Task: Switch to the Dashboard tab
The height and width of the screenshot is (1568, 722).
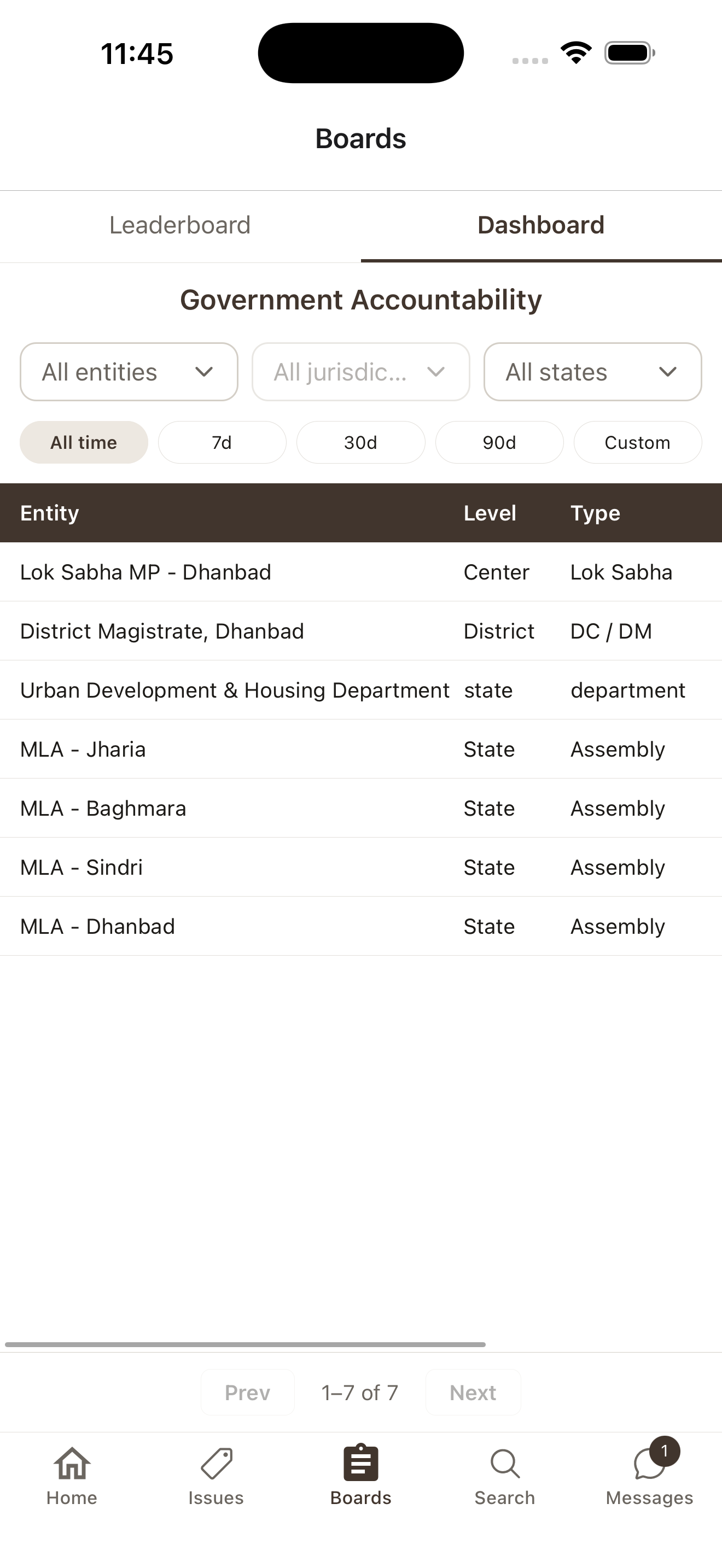Action: click(541, 226)
